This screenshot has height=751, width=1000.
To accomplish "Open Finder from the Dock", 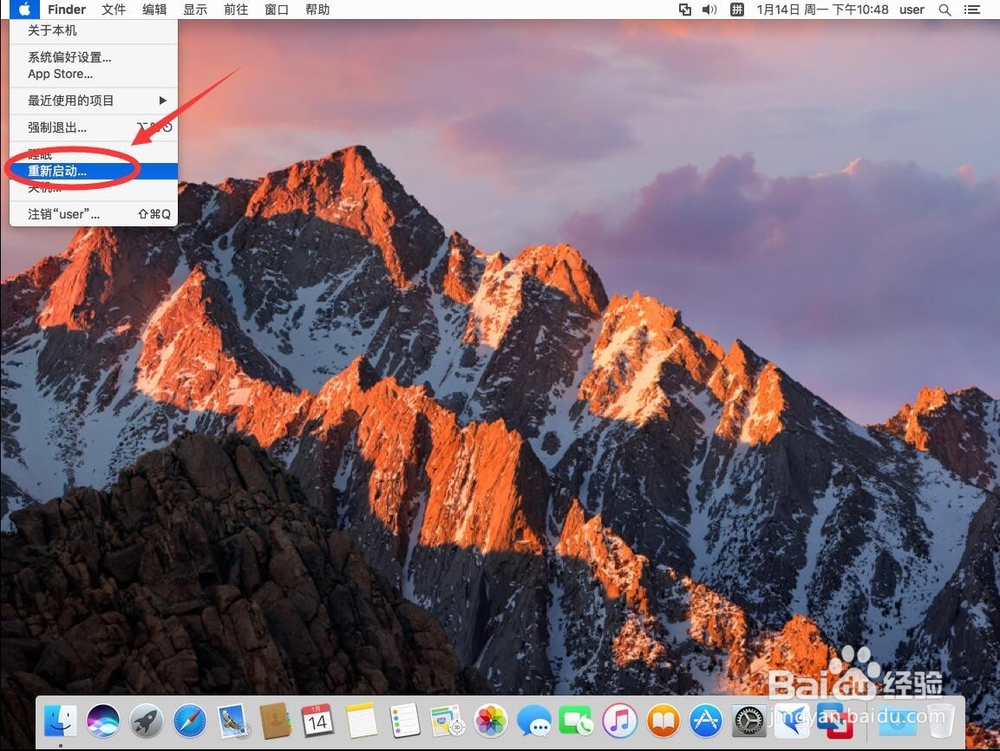I will pyautogui.click(x=61, y=721).
